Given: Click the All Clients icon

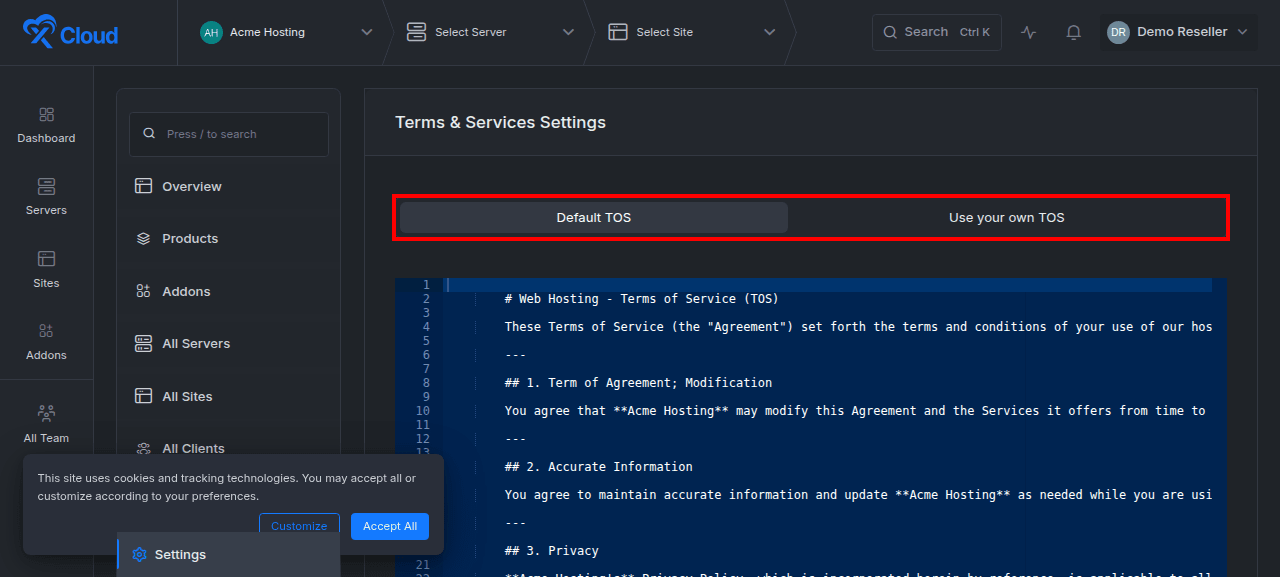Looking at the screenshot, I should pyautogui.click(x=144, y=448).
